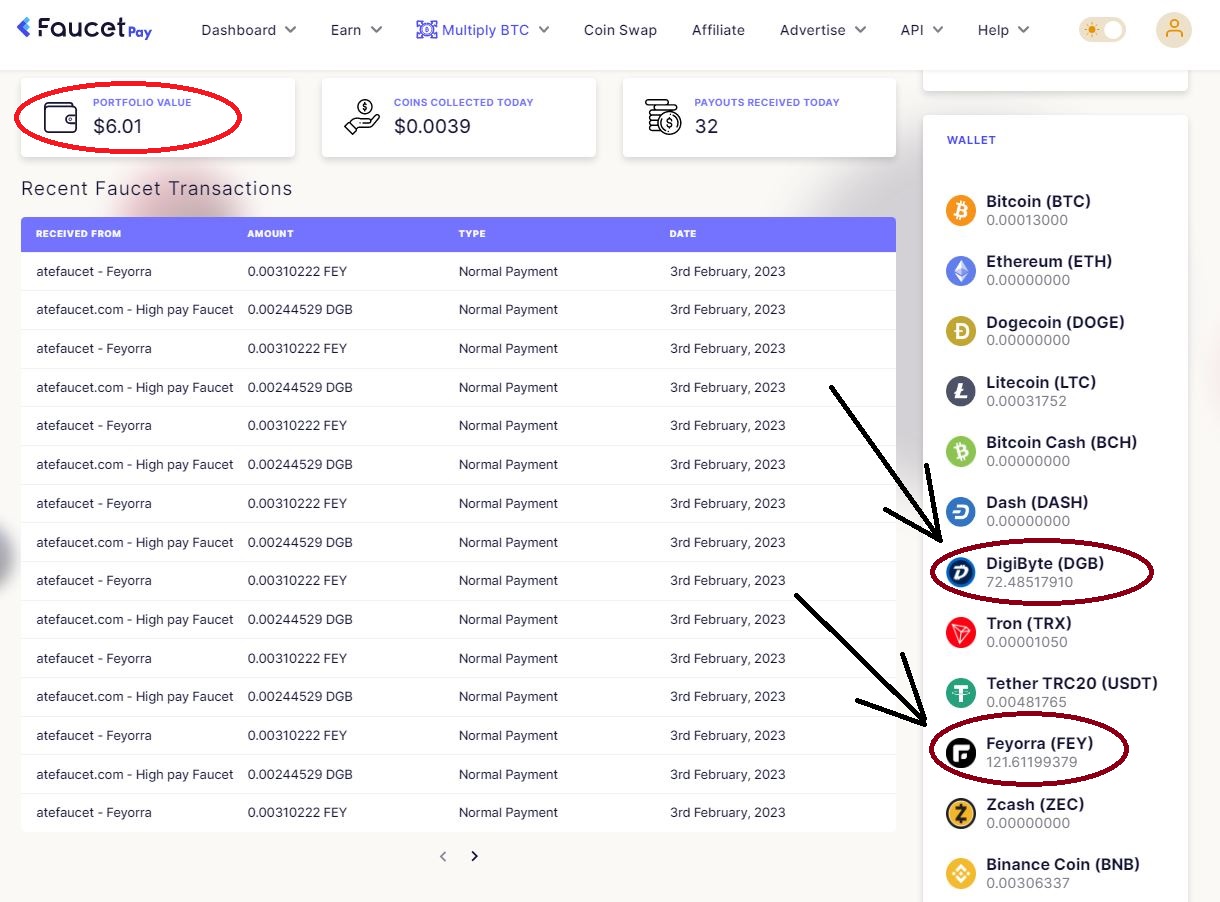
Task: Click the Bitcoin Cash (BCH) coin icon
Action: point(961,451)
